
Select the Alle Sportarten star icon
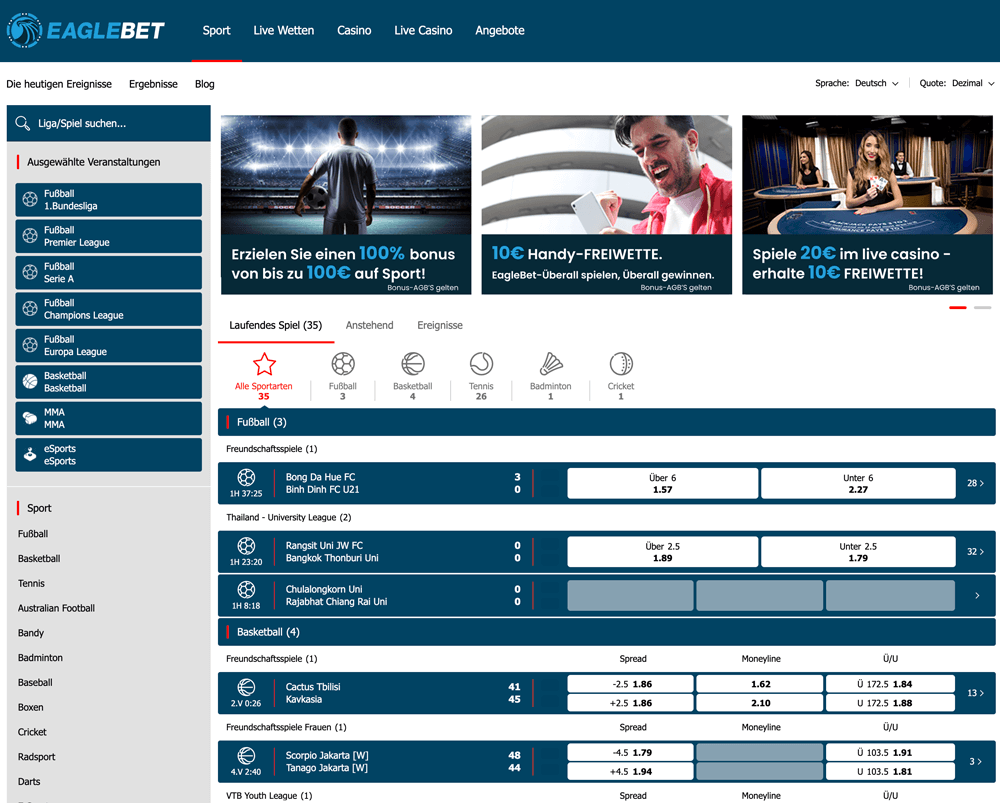[264, 364]
